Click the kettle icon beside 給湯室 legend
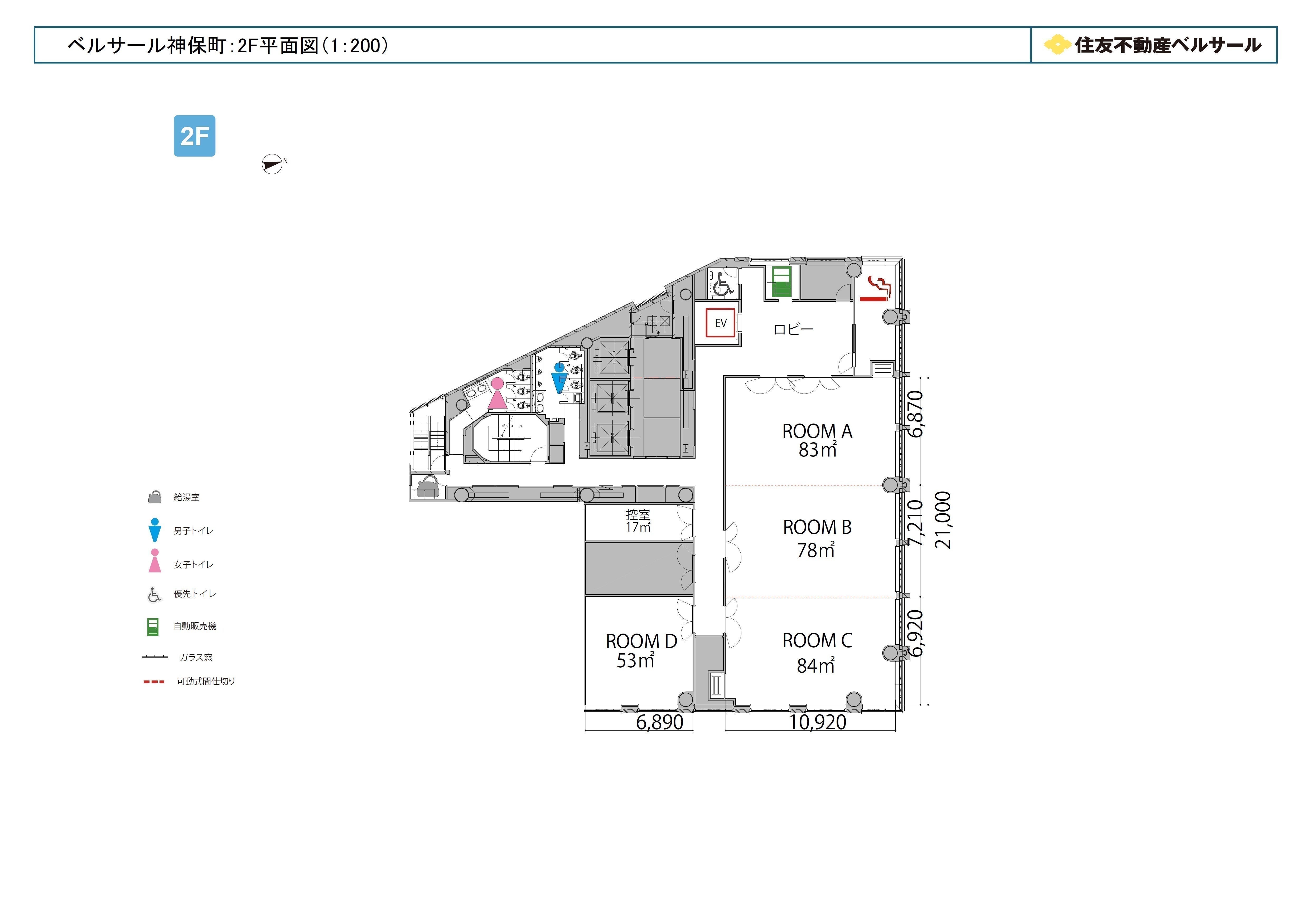Viewport: 1308px width, 924px height. 155,498
